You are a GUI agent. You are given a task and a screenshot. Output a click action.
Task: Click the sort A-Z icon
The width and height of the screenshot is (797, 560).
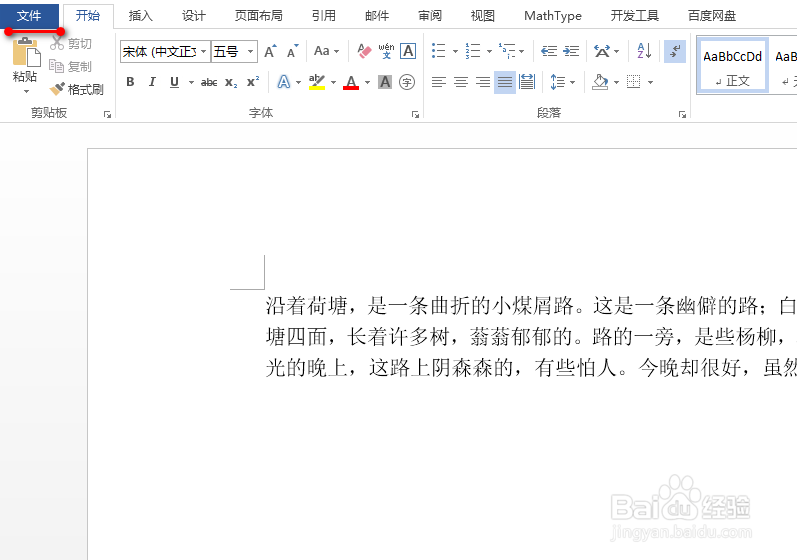point(644,51)
